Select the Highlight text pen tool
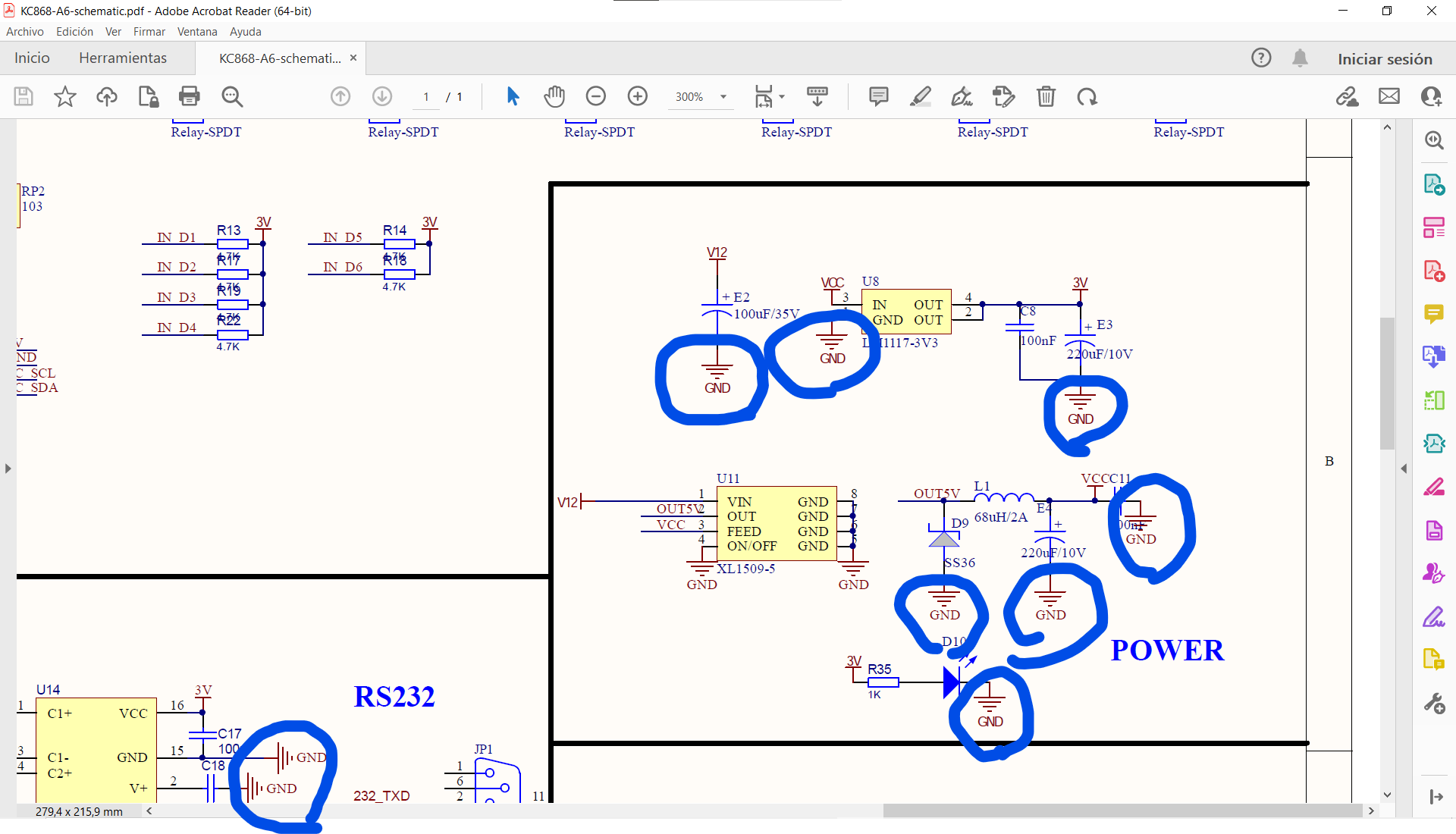1456x834 pixels. coord(920,96)
